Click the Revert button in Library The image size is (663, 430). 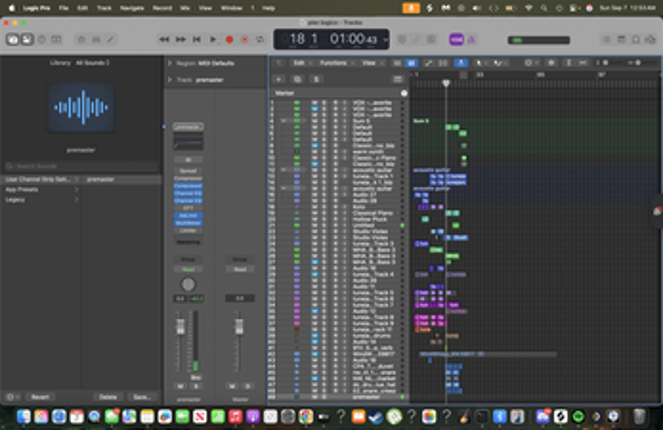40,396
